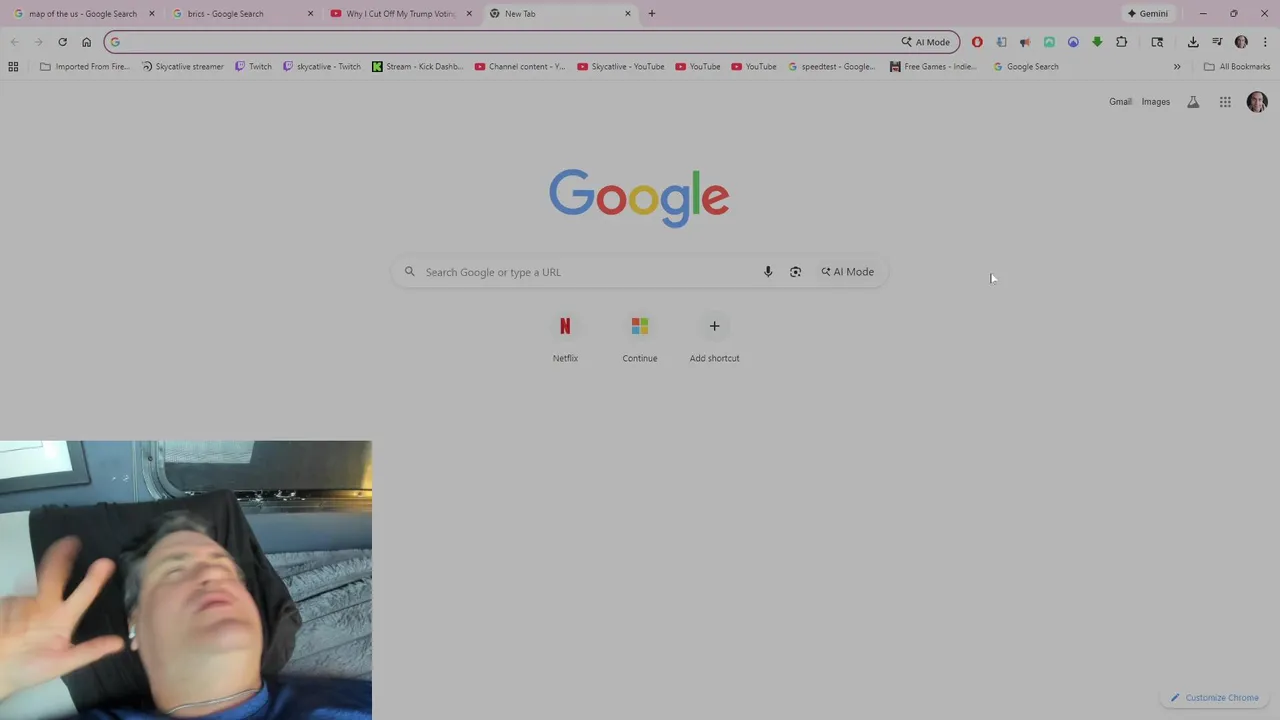Viewport: 1280px width, 720px height.
Task: Click the Google logo
Action: (x=639, y=198)
